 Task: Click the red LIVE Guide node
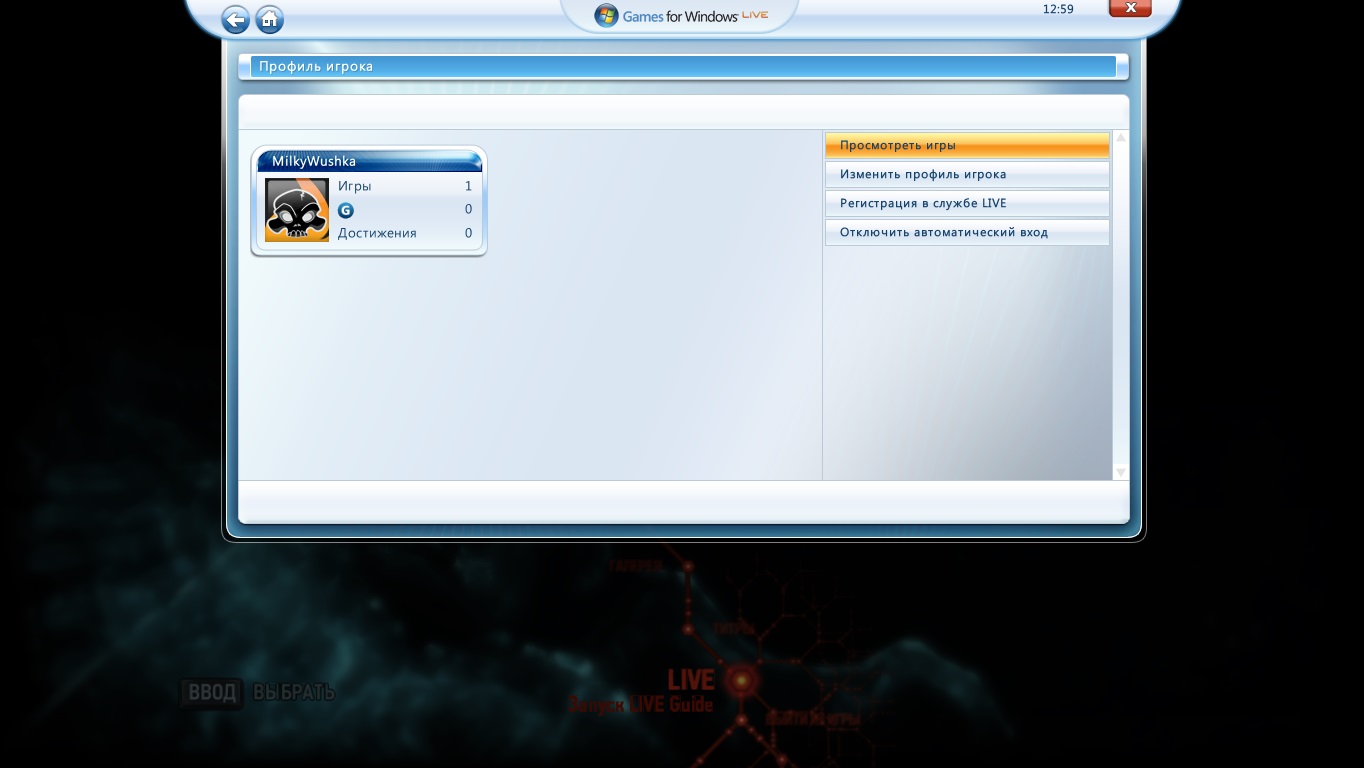click(741, 682)
